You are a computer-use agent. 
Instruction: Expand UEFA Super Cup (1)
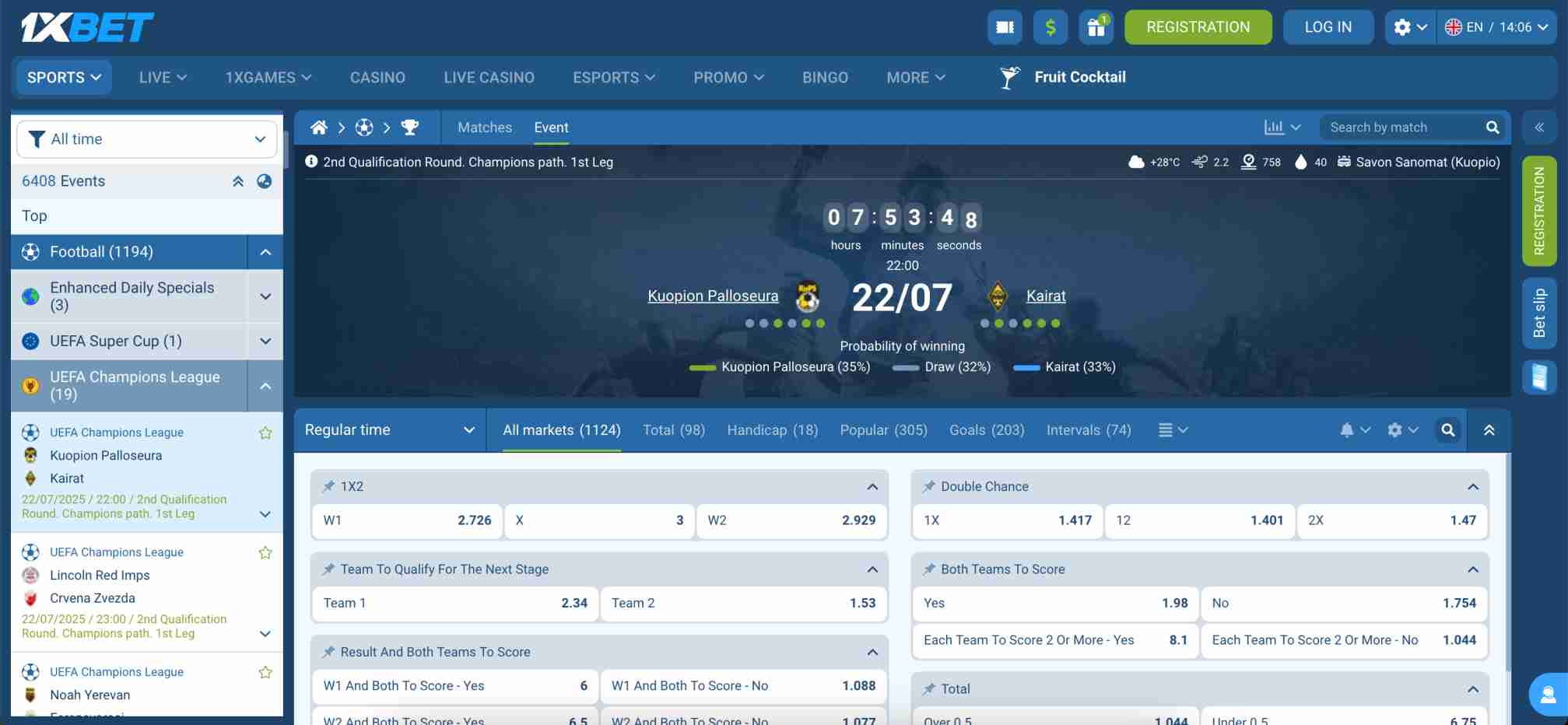tap(265, 341)
